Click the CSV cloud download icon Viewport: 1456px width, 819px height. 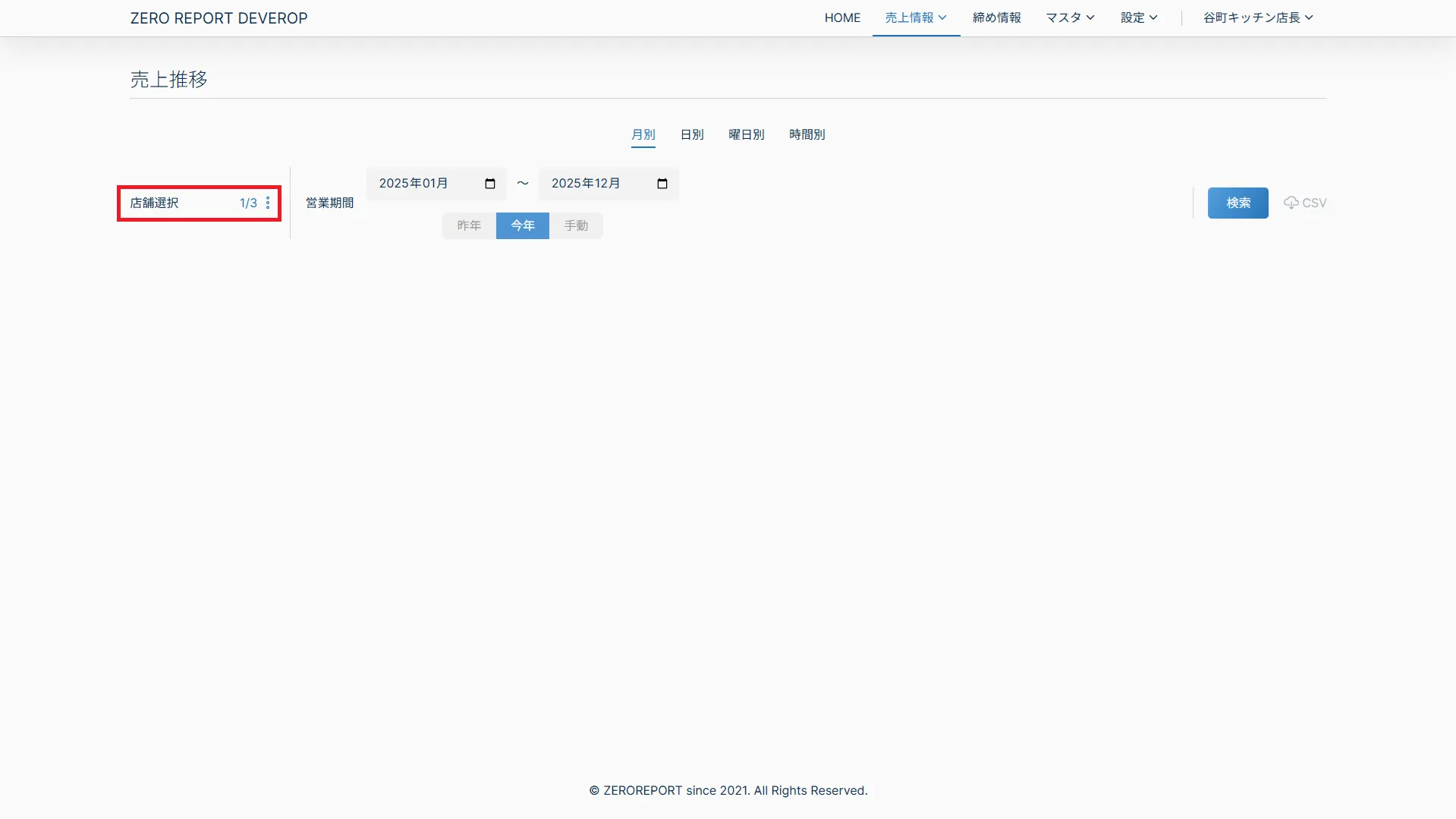[1291, 203]
